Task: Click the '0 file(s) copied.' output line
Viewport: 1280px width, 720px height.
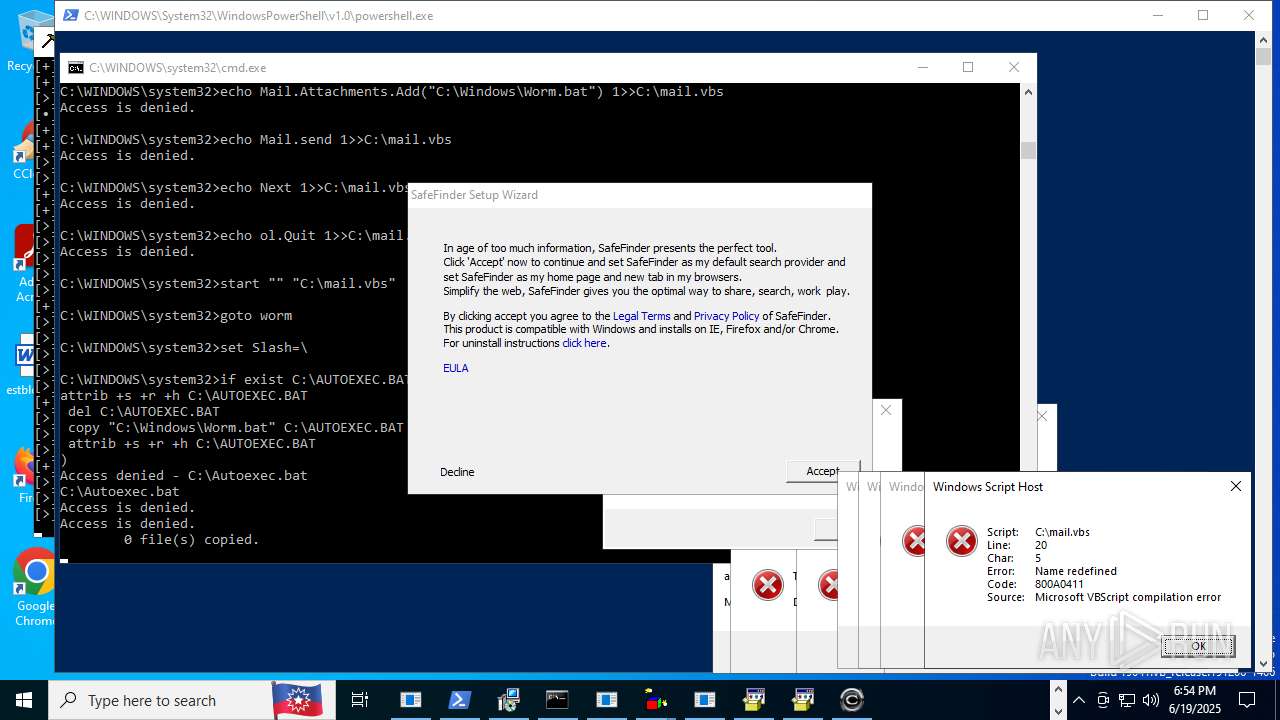Action: click(192, 540)
